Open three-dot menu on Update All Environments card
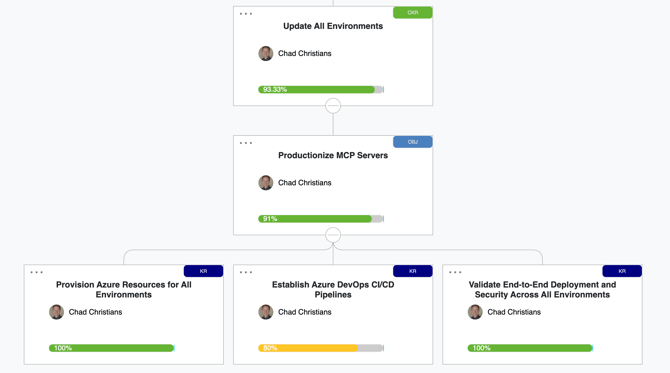The width and height of the screenshot is (670, 373). [246, 14]
